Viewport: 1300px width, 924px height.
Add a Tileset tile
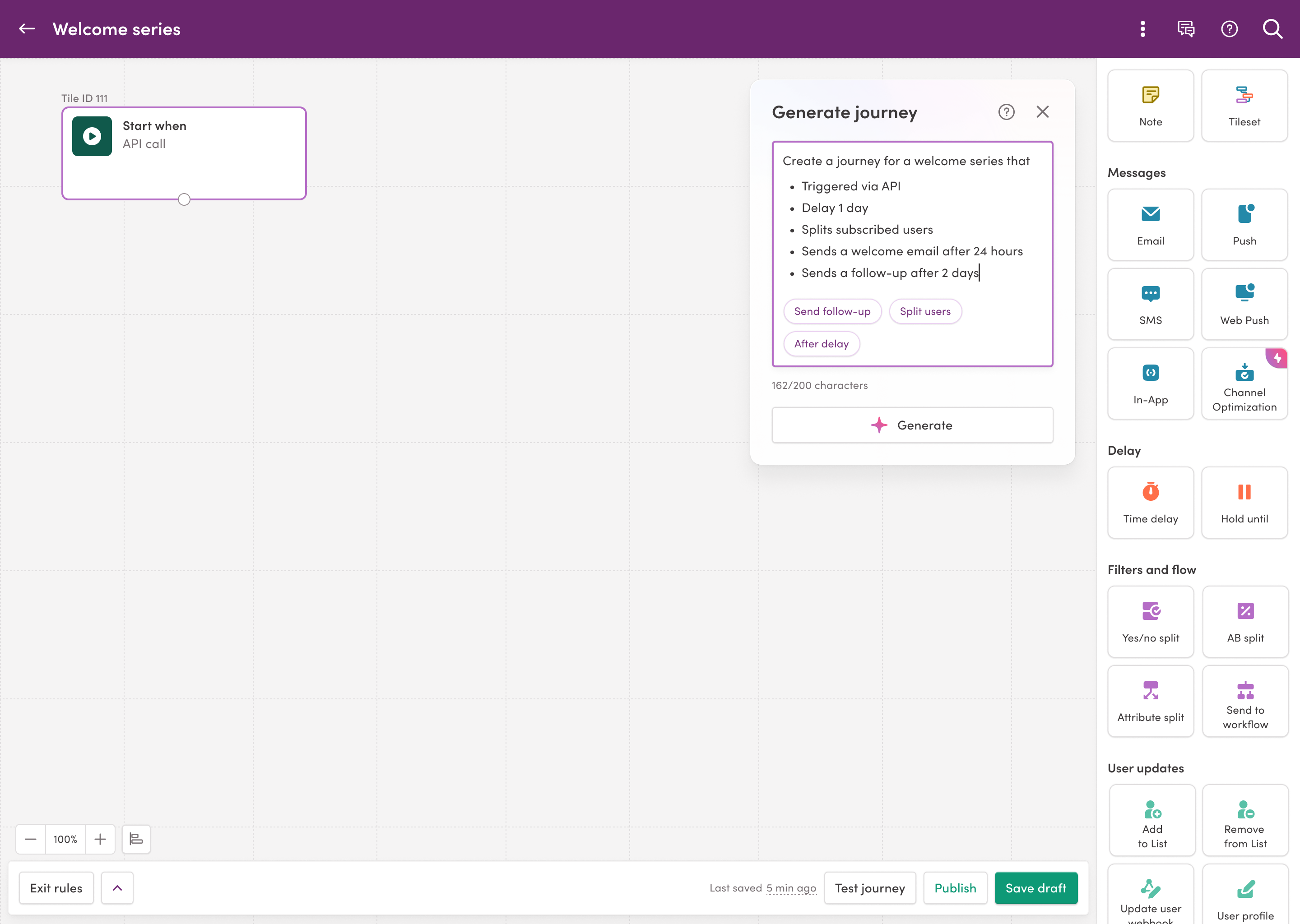point(1244,106)
